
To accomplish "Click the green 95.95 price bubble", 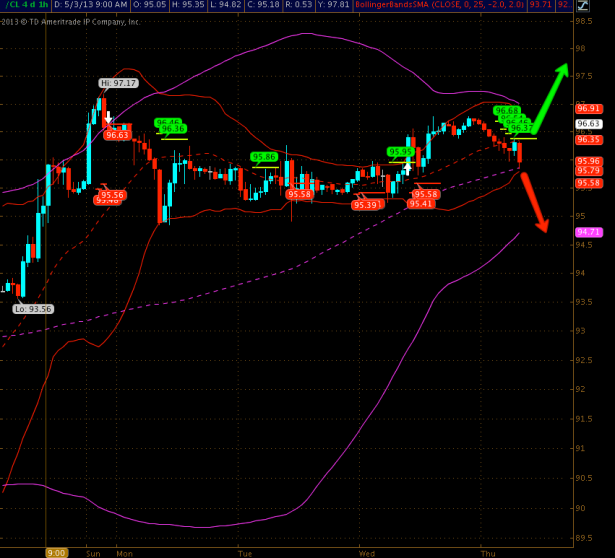I will click(401, 152).
